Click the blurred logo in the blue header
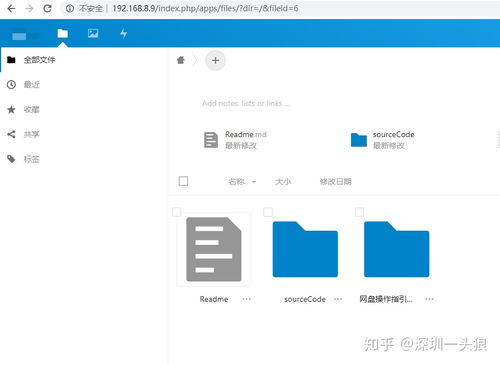 26,36
